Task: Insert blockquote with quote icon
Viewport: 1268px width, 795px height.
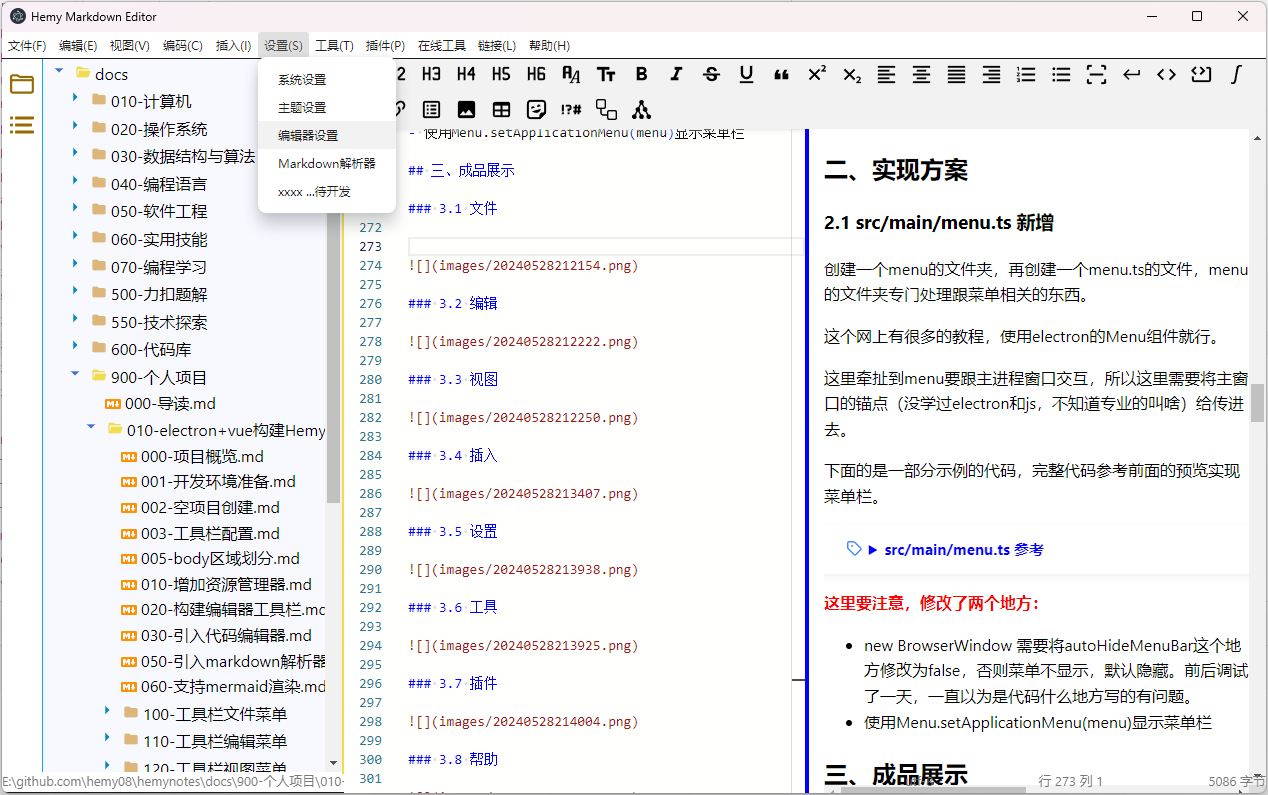Action: tap(781, 74)
